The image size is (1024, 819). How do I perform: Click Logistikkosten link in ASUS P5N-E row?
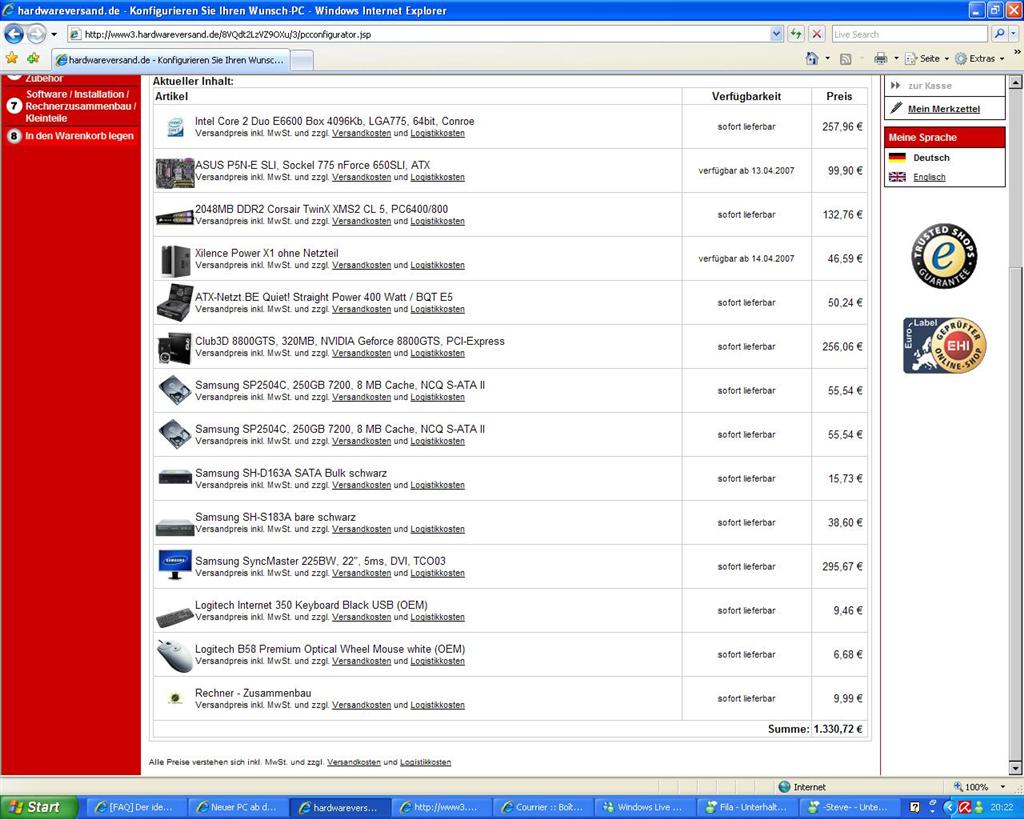coord(438,177)
